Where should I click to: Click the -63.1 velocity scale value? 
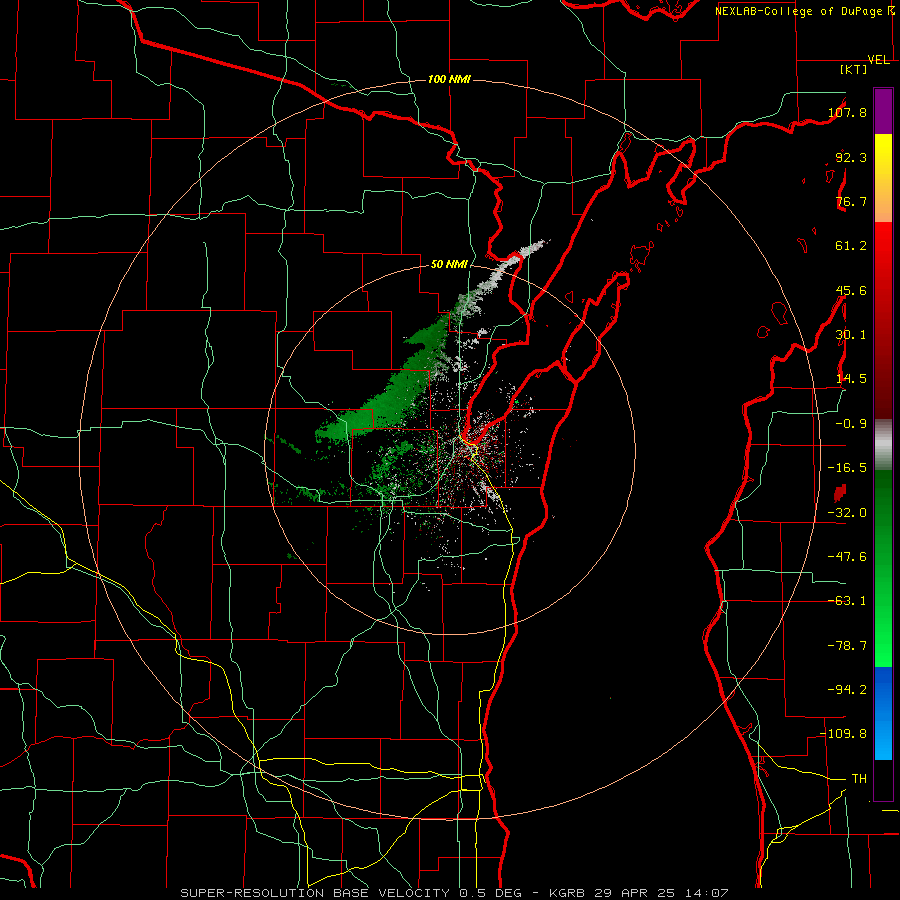click(847, 601)
